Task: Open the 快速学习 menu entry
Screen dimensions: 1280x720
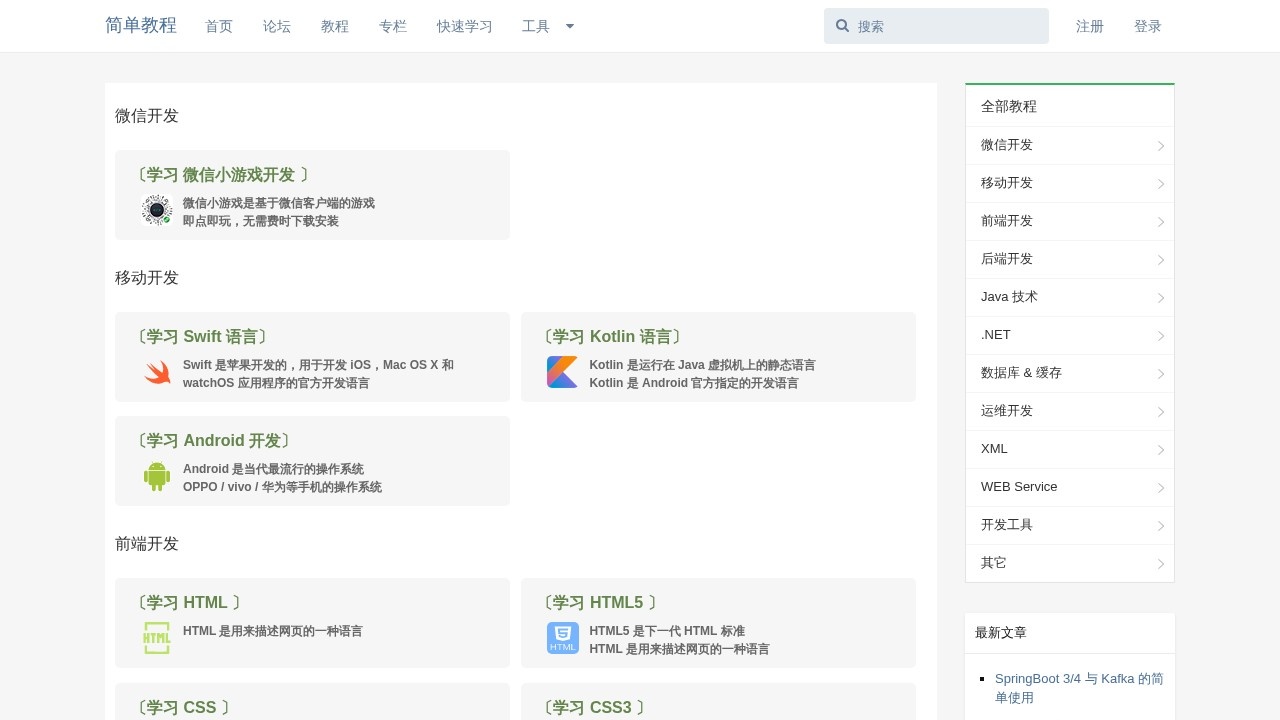Action: [x=464, y=27]
